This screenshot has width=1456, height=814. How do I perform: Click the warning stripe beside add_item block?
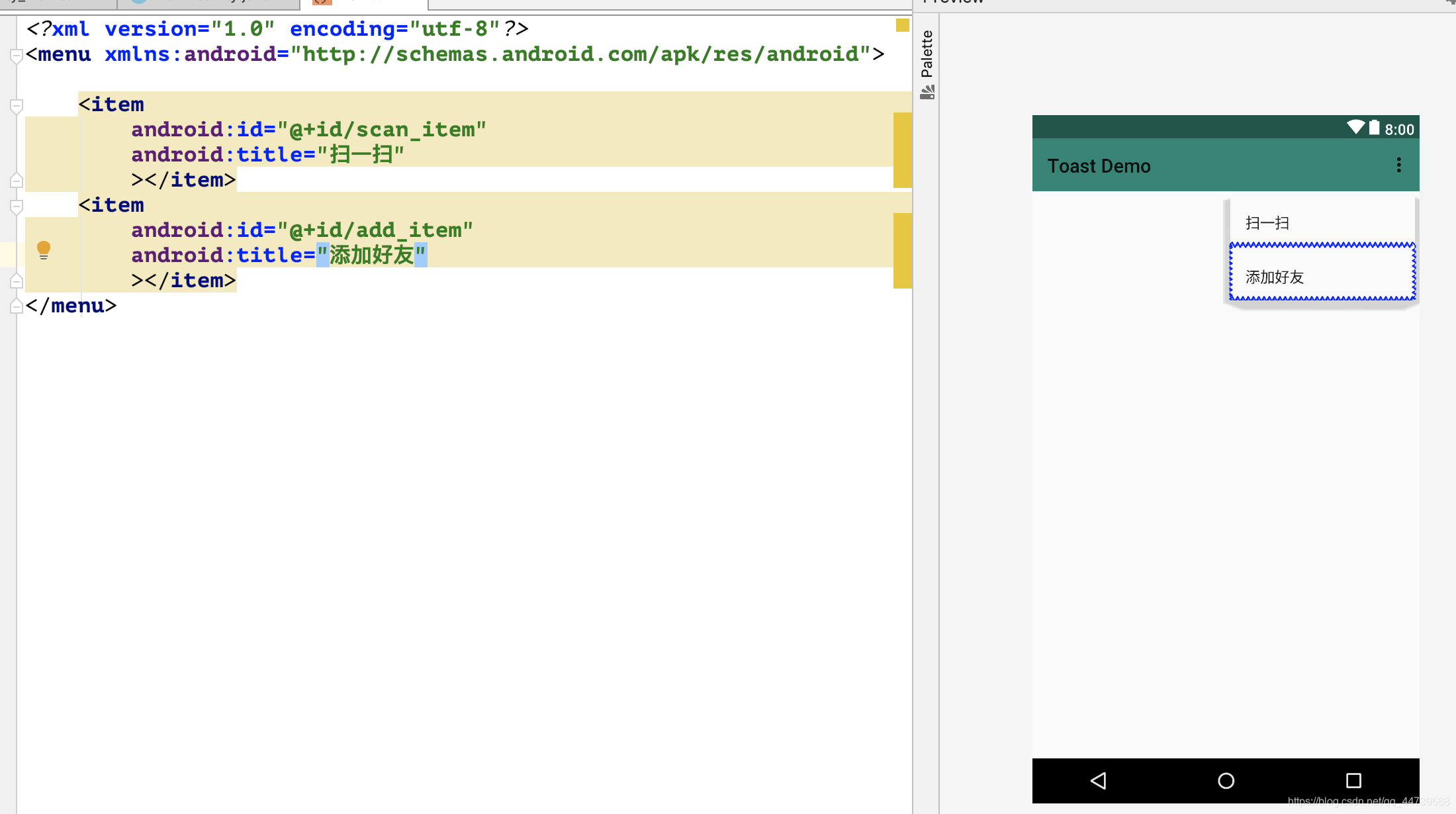(x=902, y=251)
